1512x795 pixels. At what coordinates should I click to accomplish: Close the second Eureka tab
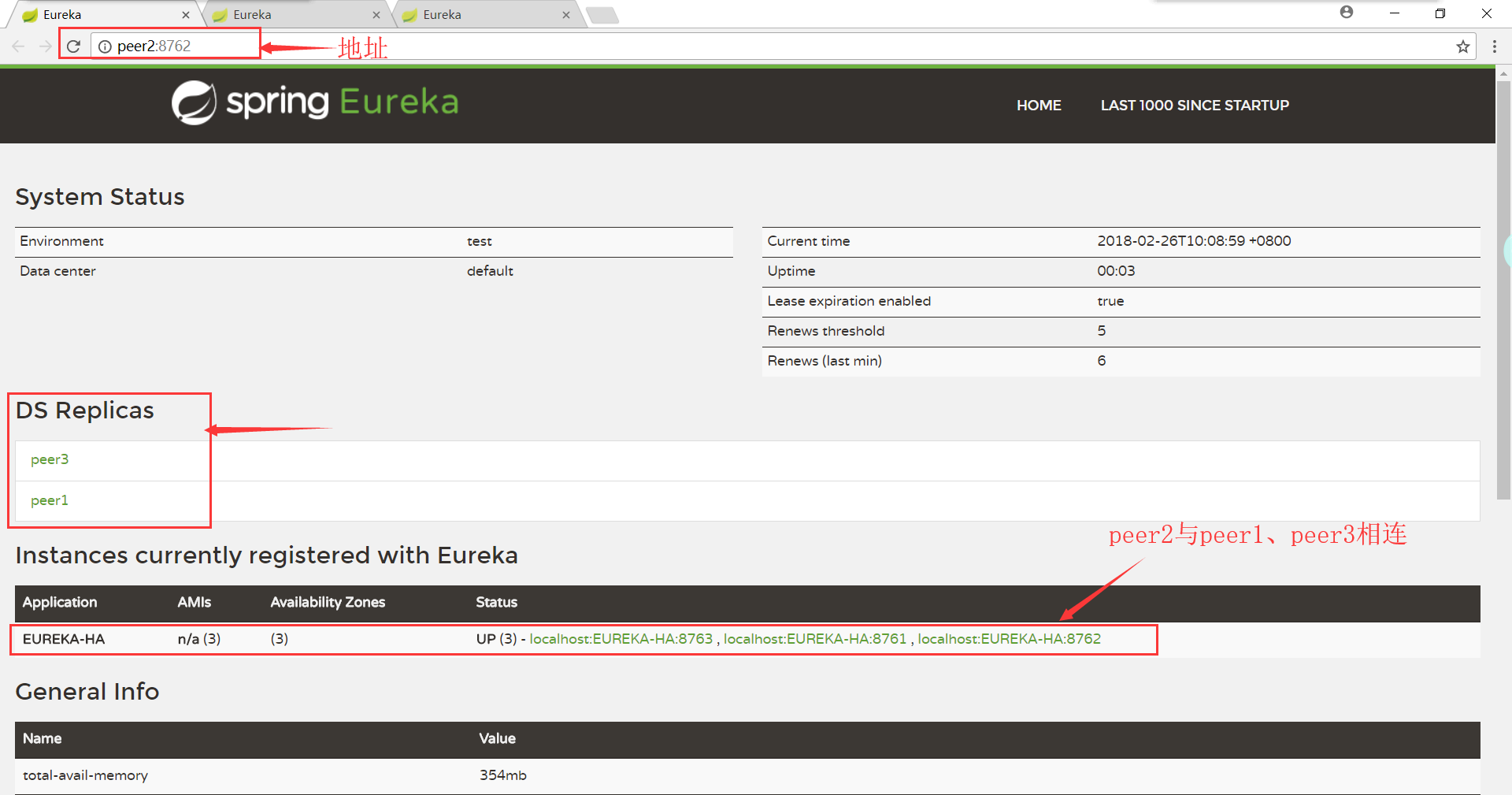click(x=376, y=15)
